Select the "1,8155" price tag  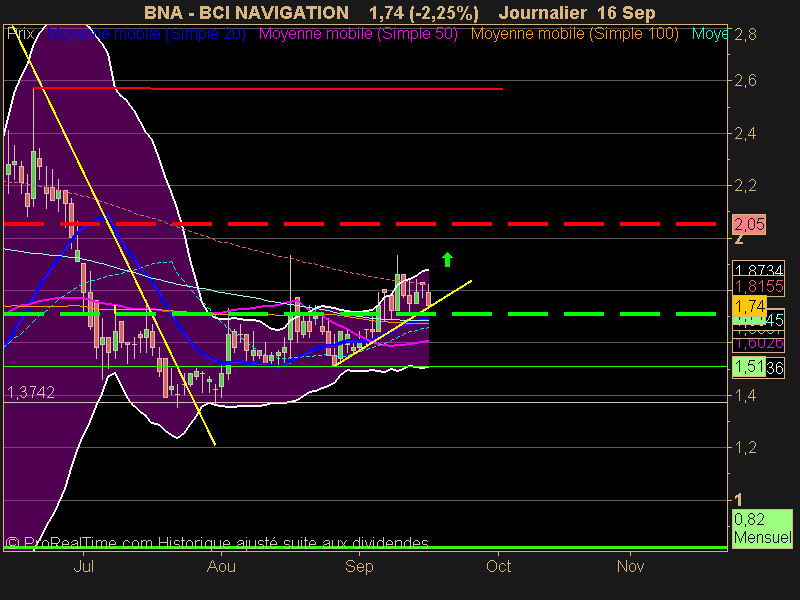(x=758, y=286)
